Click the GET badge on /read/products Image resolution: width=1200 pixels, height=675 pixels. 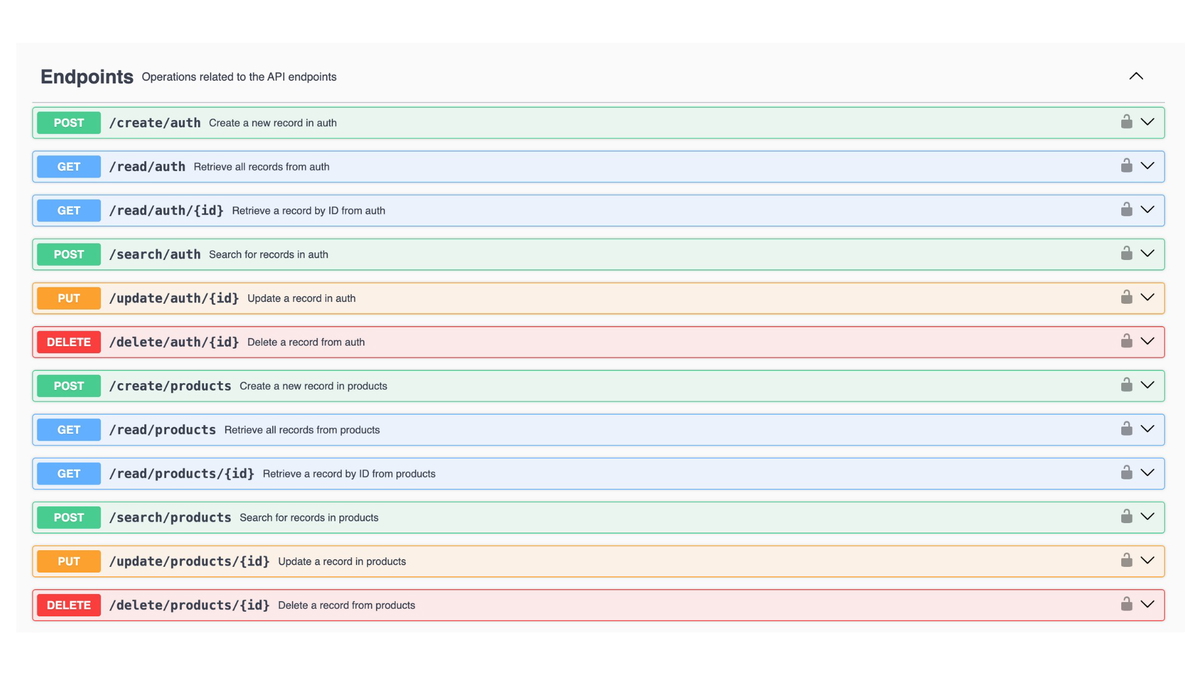(67, 429)
